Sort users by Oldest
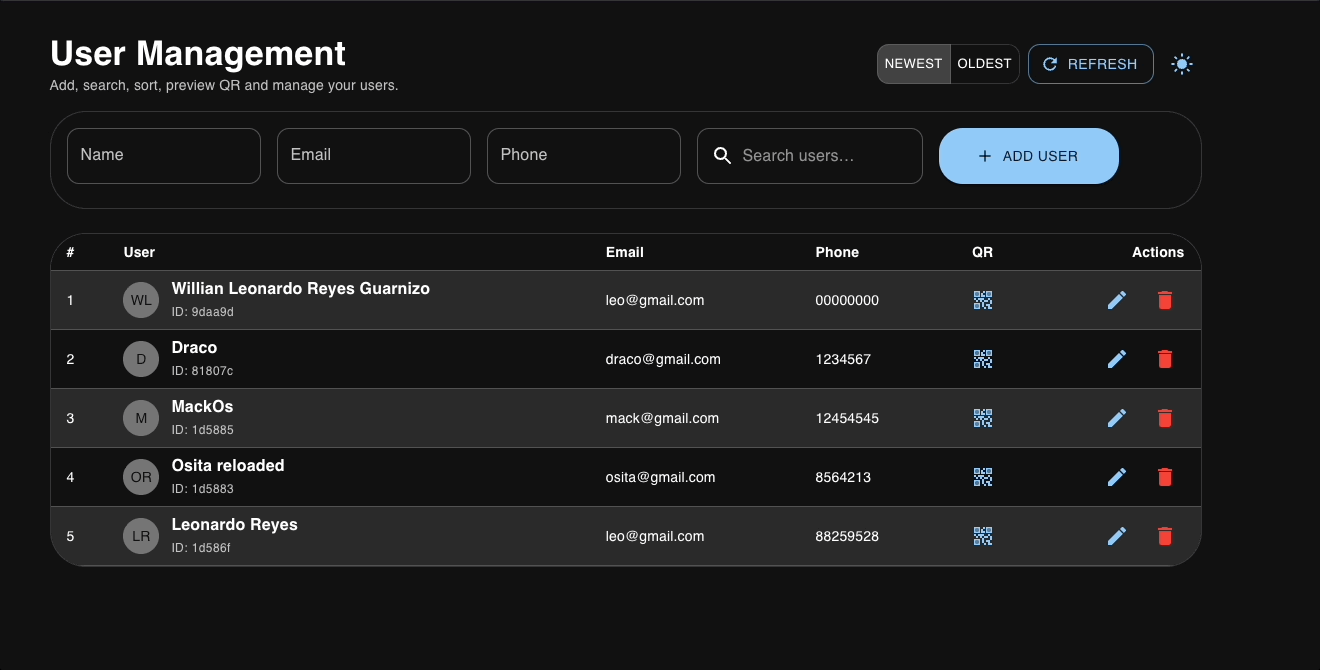This screenshot has height=670, width=1320. [984, 64]
